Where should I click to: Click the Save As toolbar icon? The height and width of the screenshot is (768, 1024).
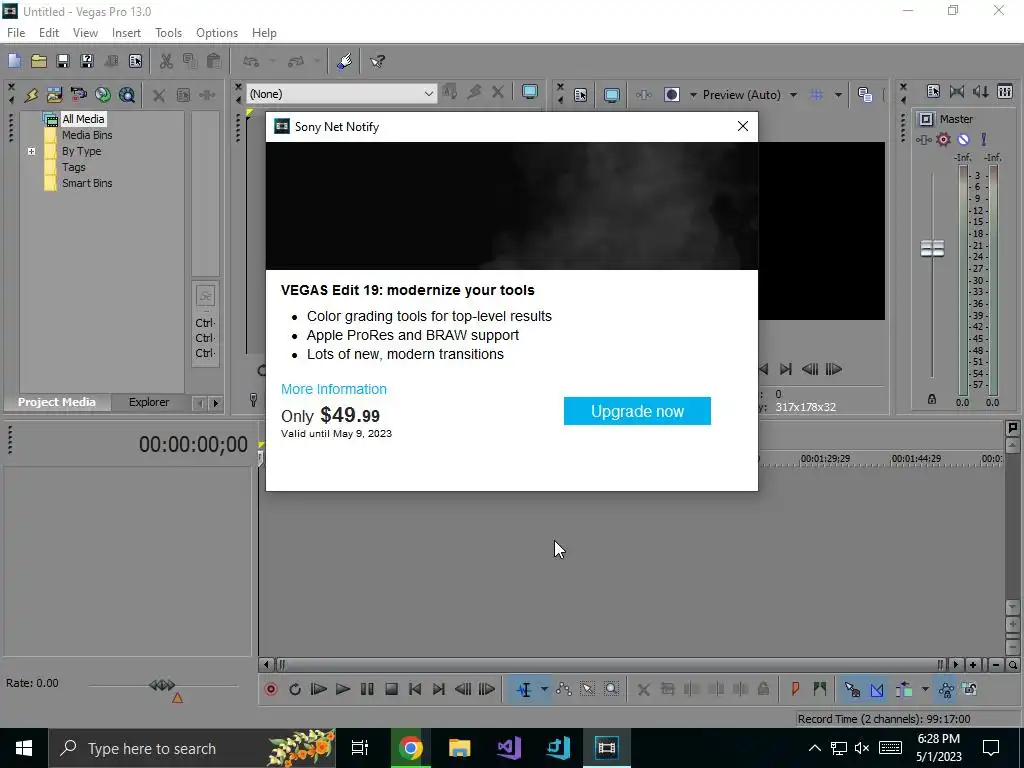[87, 61]
